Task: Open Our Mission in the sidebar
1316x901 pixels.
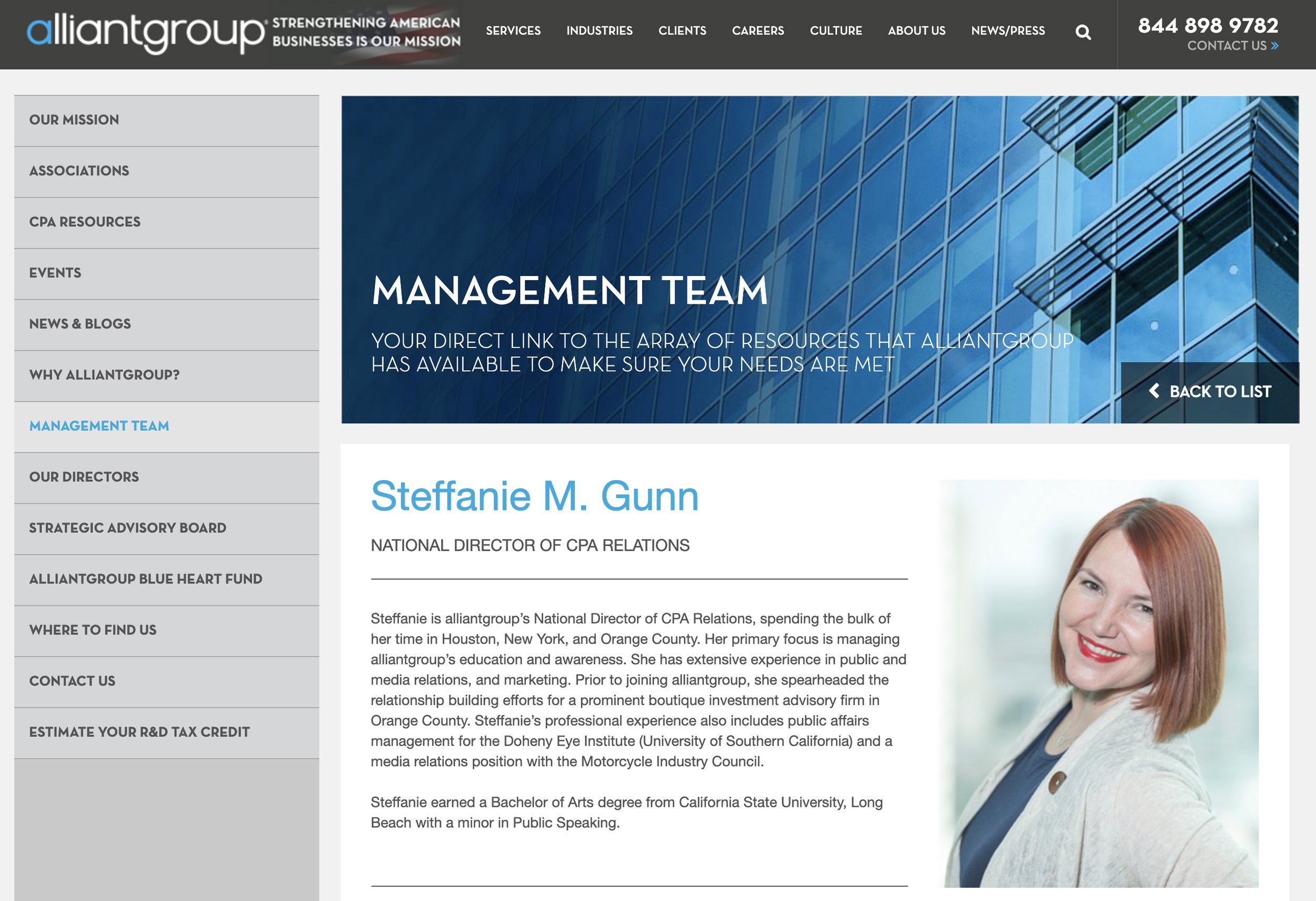Action: coord(166,121)
